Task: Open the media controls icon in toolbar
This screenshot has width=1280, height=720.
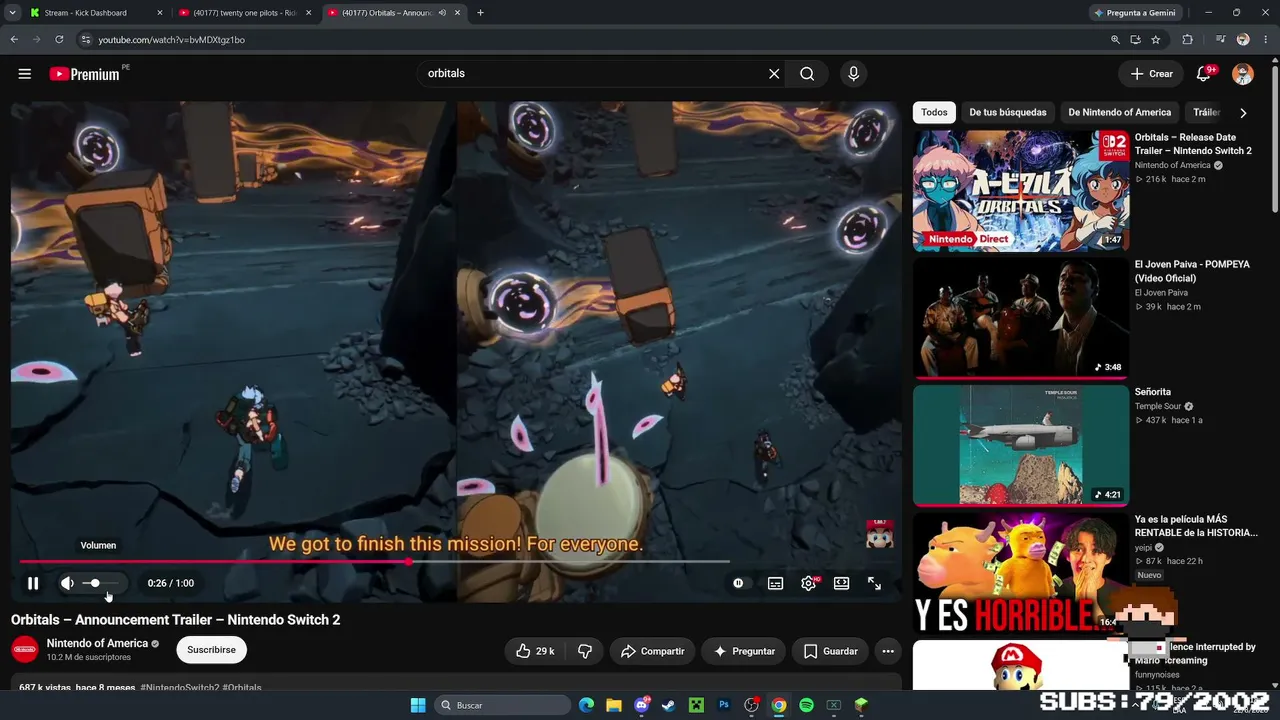Action: 1221,40
